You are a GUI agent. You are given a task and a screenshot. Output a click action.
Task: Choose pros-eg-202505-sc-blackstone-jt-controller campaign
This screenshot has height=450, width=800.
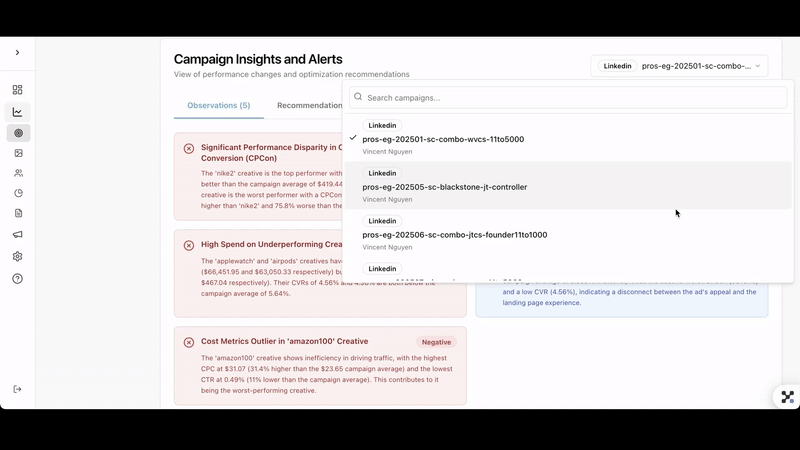click(x=444, y=187)
